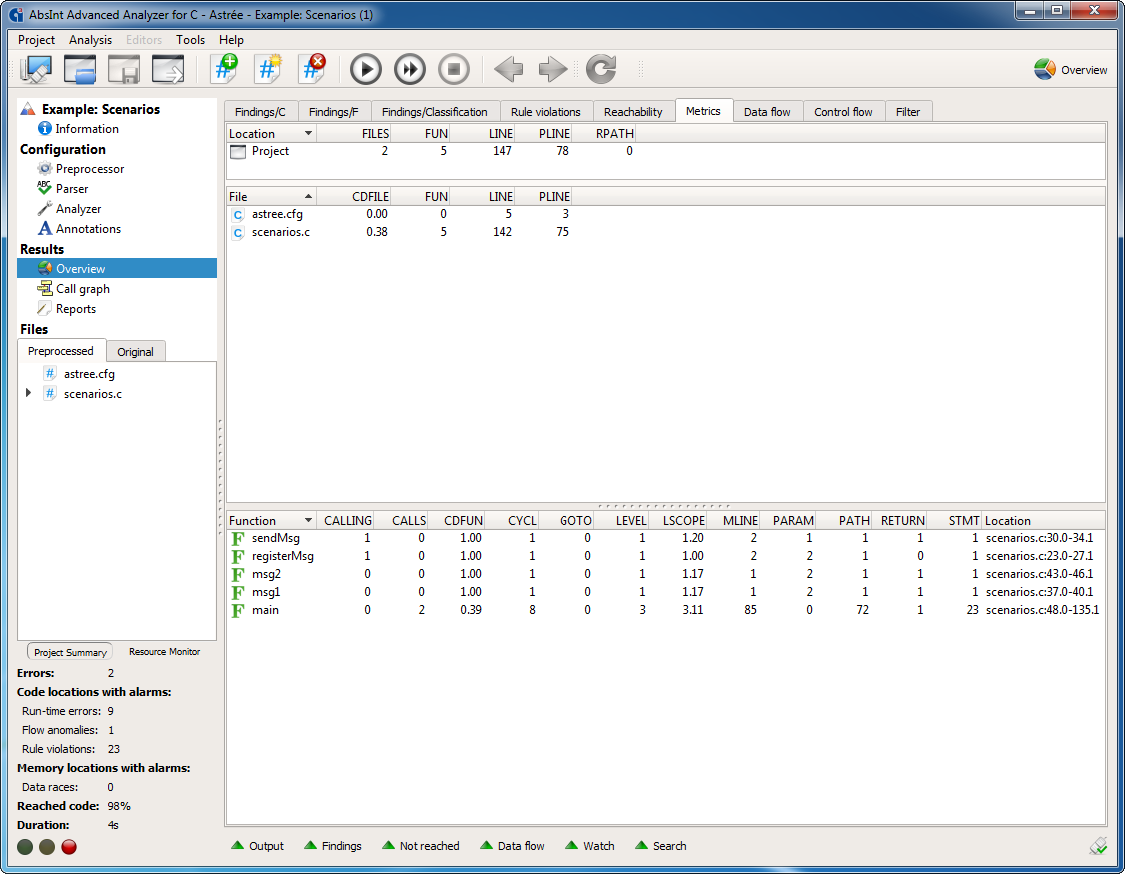Click the astree.cfg C file icon

(237, 215)
